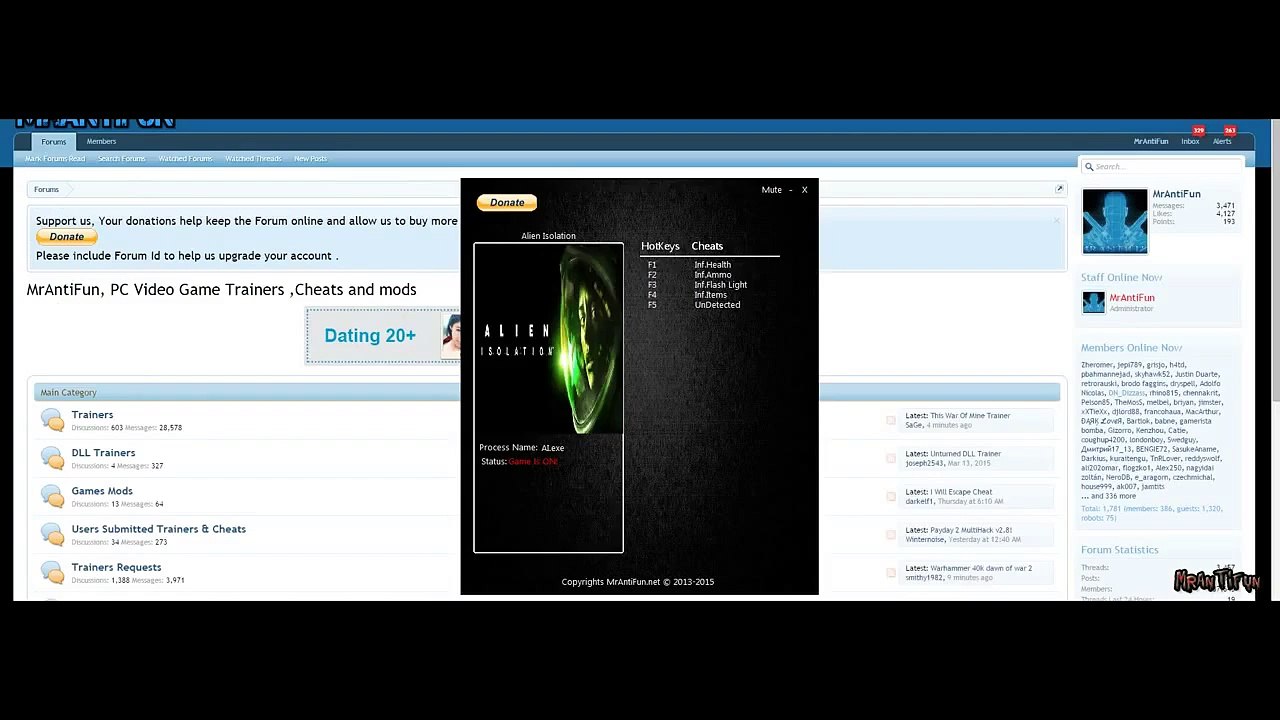
Task: Open the Inbox with 329 badge
Action: coord(1190,142)
